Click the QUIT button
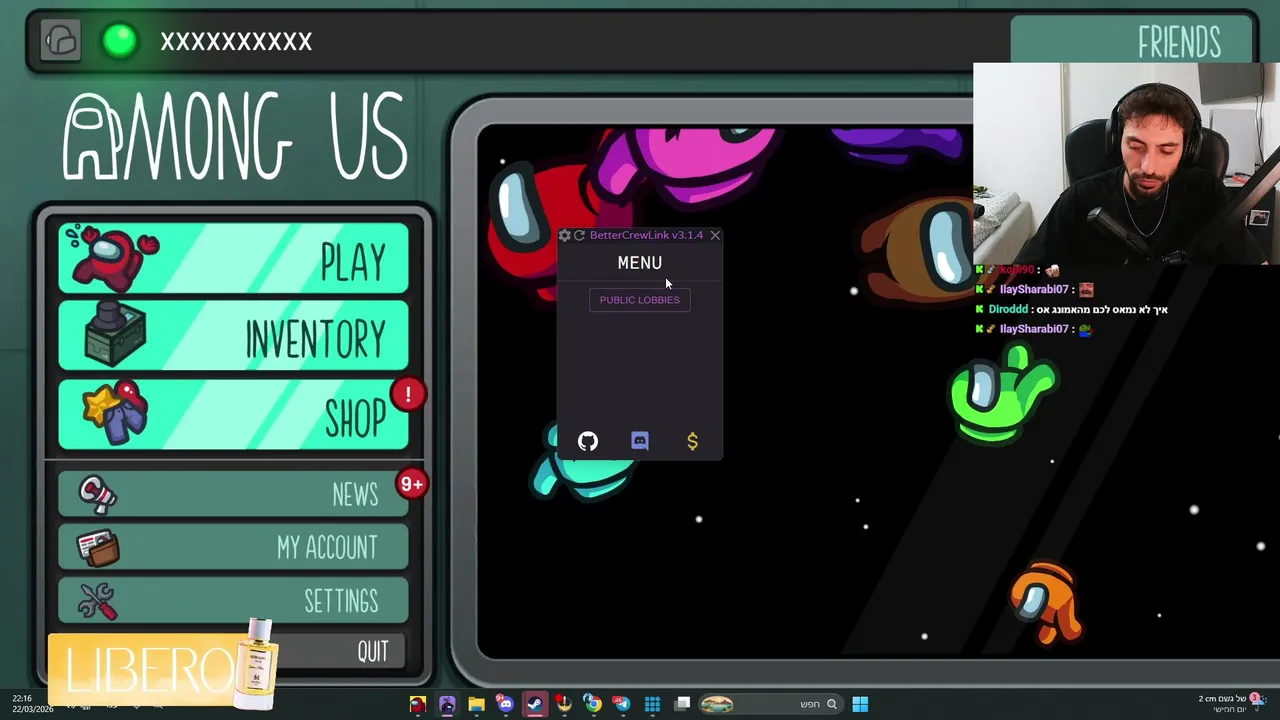The image size is (1280, 720). tap(340, 652)
